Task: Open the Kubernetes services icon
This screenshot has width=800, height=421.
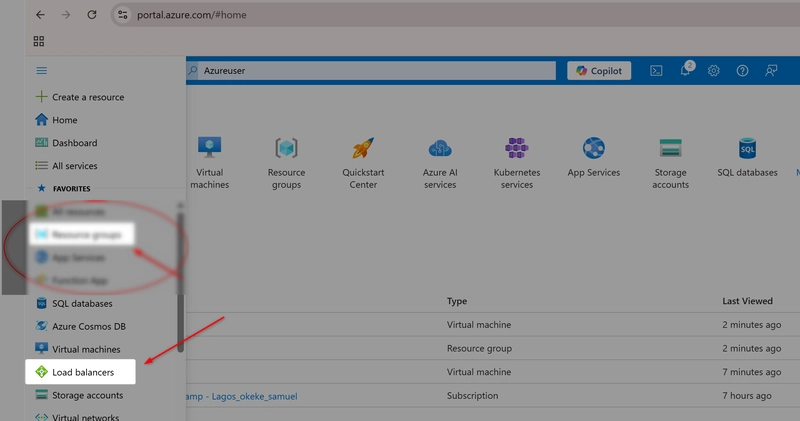Action: (x=516, y=148)
